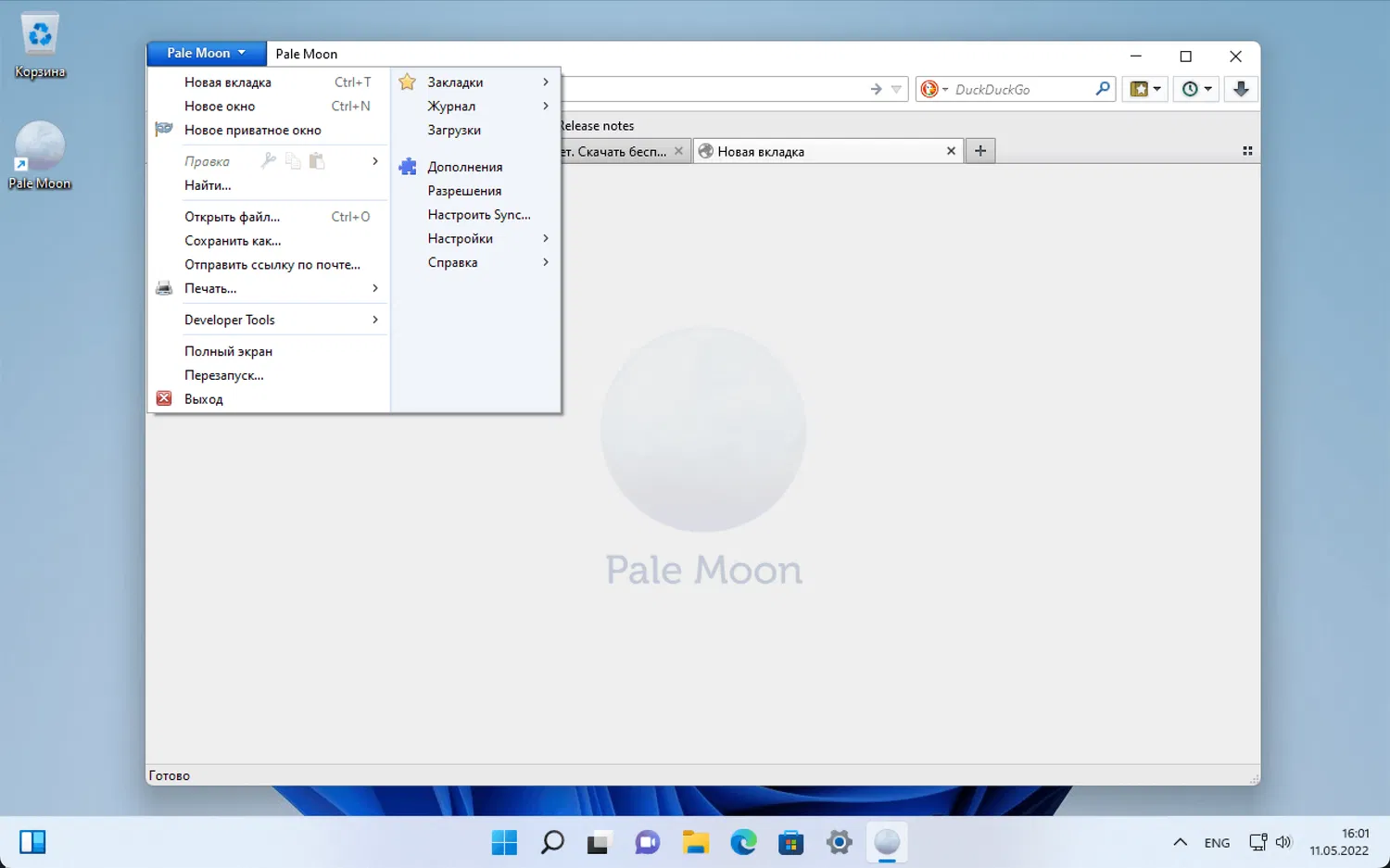
Task: Click the red exit icon beside Выход
Action: (x=164, y=398)
